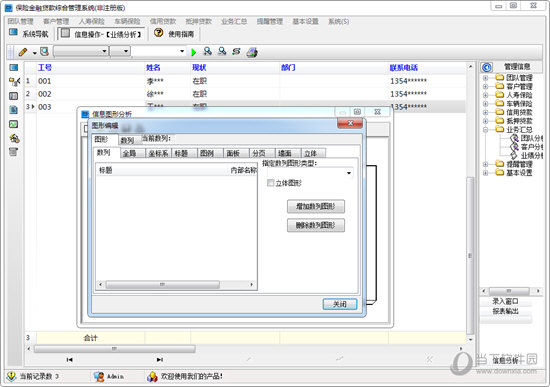Click the 系统导航 tab button
Viewport: 550px width, 387px height.
coord(29,34)
